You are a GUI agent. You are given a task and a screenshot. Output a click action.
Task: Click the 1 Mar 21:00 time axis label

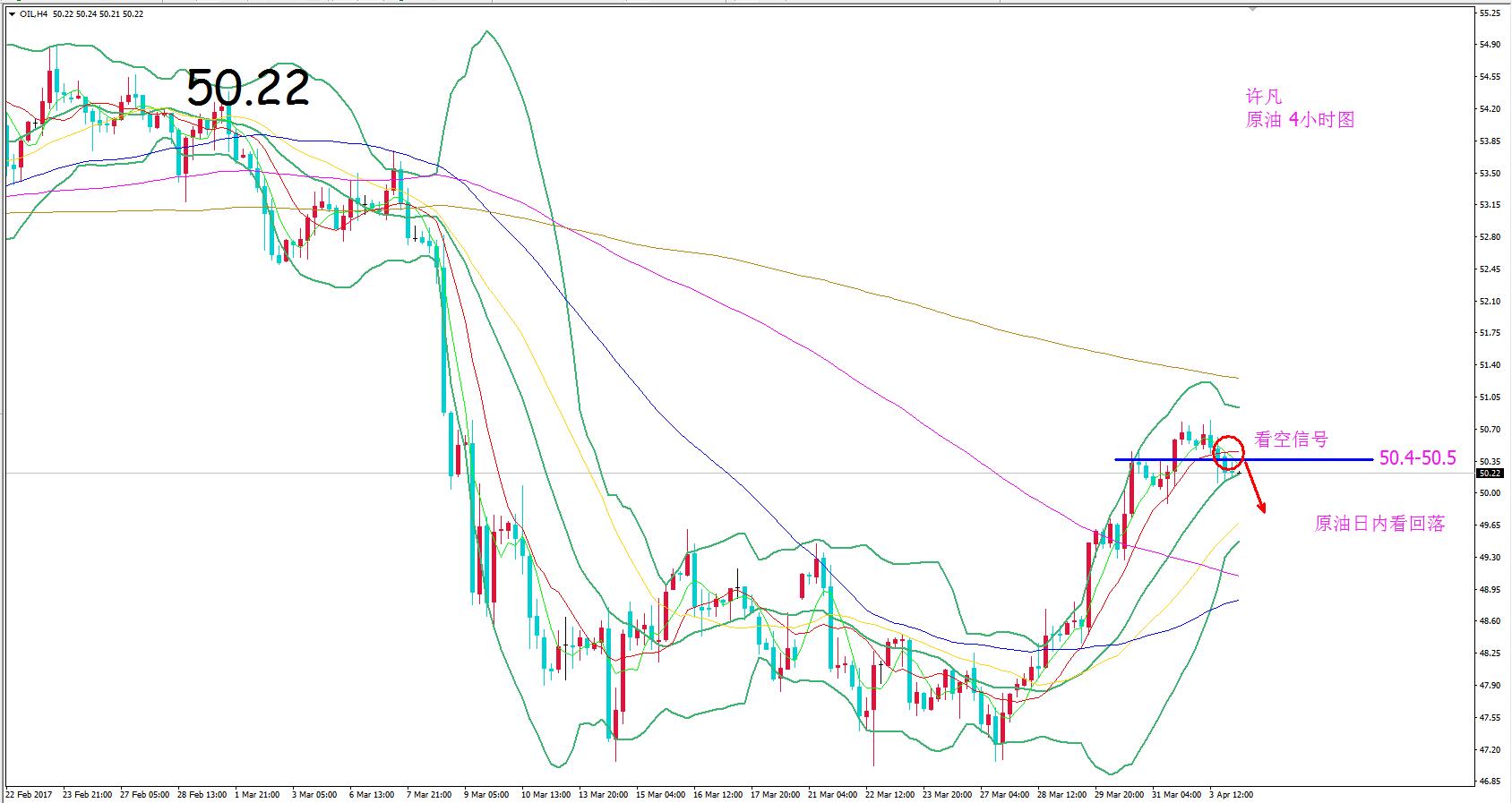click(258, 795)
